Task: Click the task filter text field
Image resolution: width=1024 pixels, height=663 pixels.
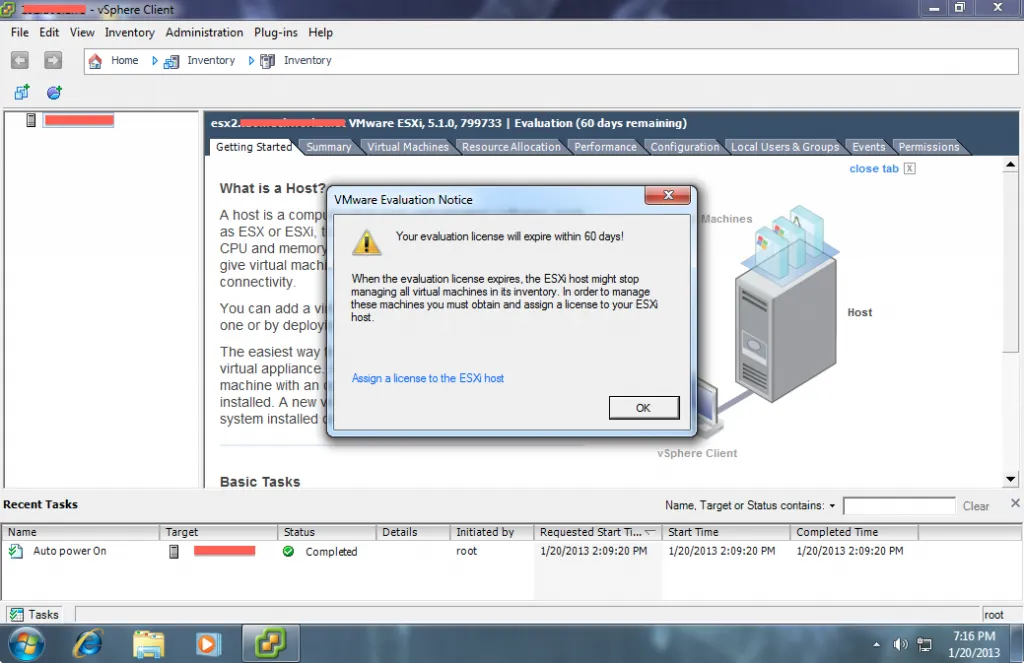Action: click(x=899, y=506)
